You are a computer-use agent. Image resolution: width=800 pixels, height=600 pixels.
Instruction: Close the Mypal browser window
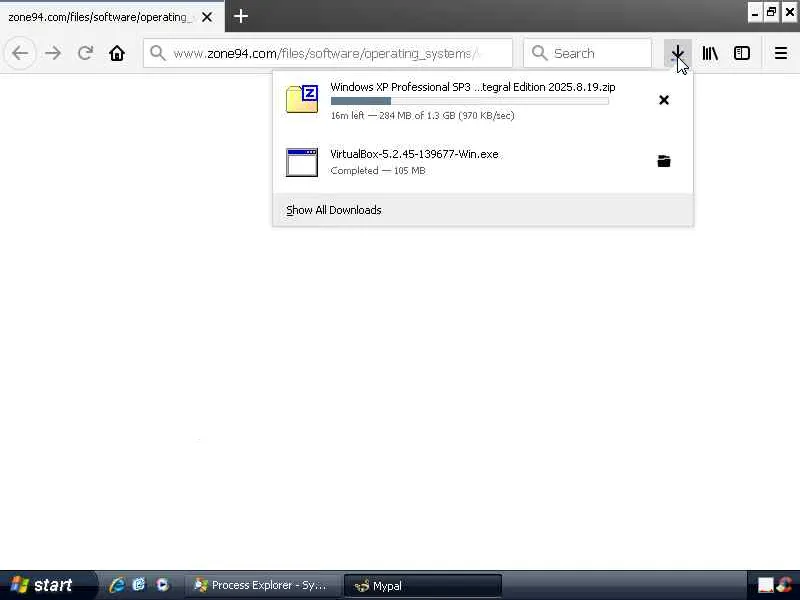coord(789,13)
